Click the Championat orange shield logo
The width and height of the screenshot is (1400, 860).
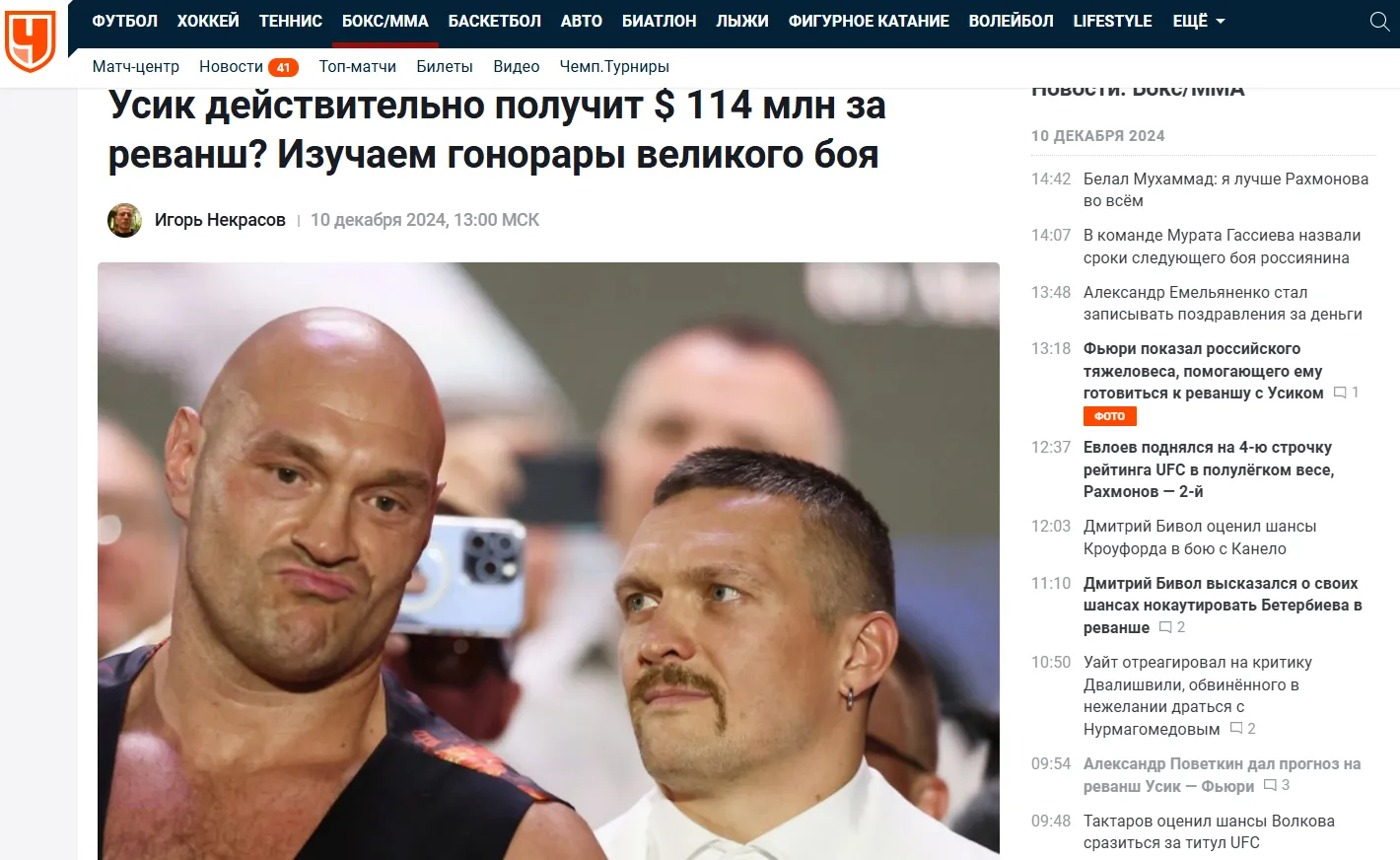pos(31,39)
